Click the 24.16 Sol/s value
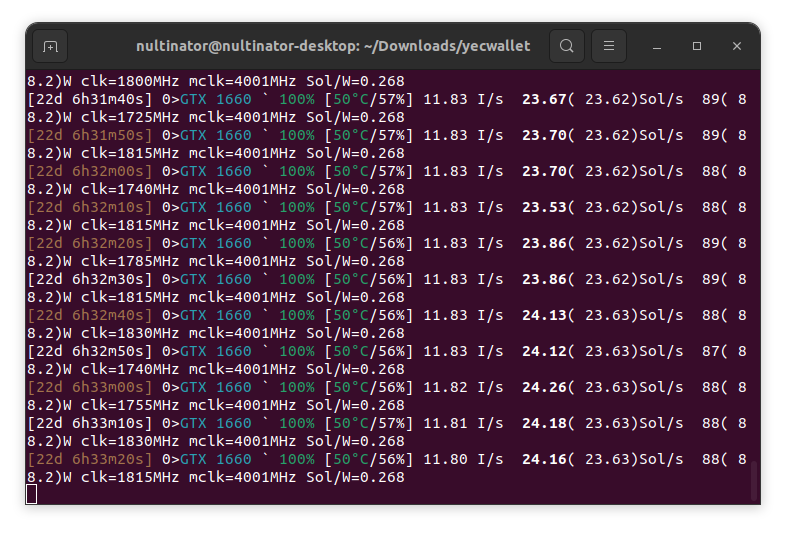The width and height of the screenshot is (786, 533). 544,459
